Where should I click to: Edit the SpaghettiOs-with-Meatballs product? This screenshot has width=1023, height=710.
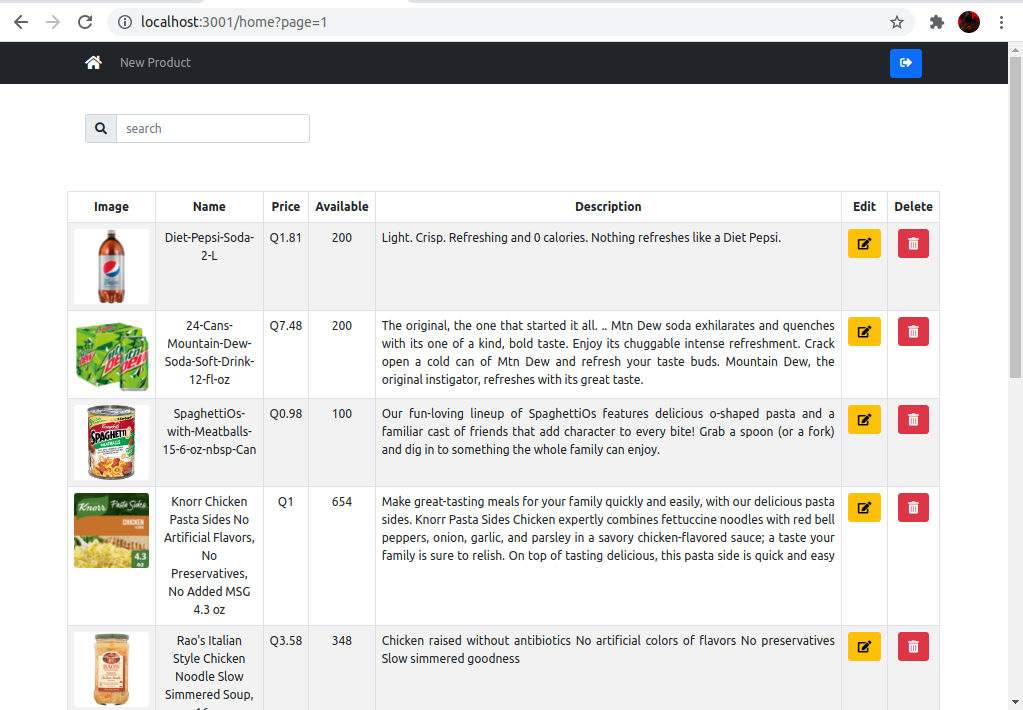tap(864, 420)
